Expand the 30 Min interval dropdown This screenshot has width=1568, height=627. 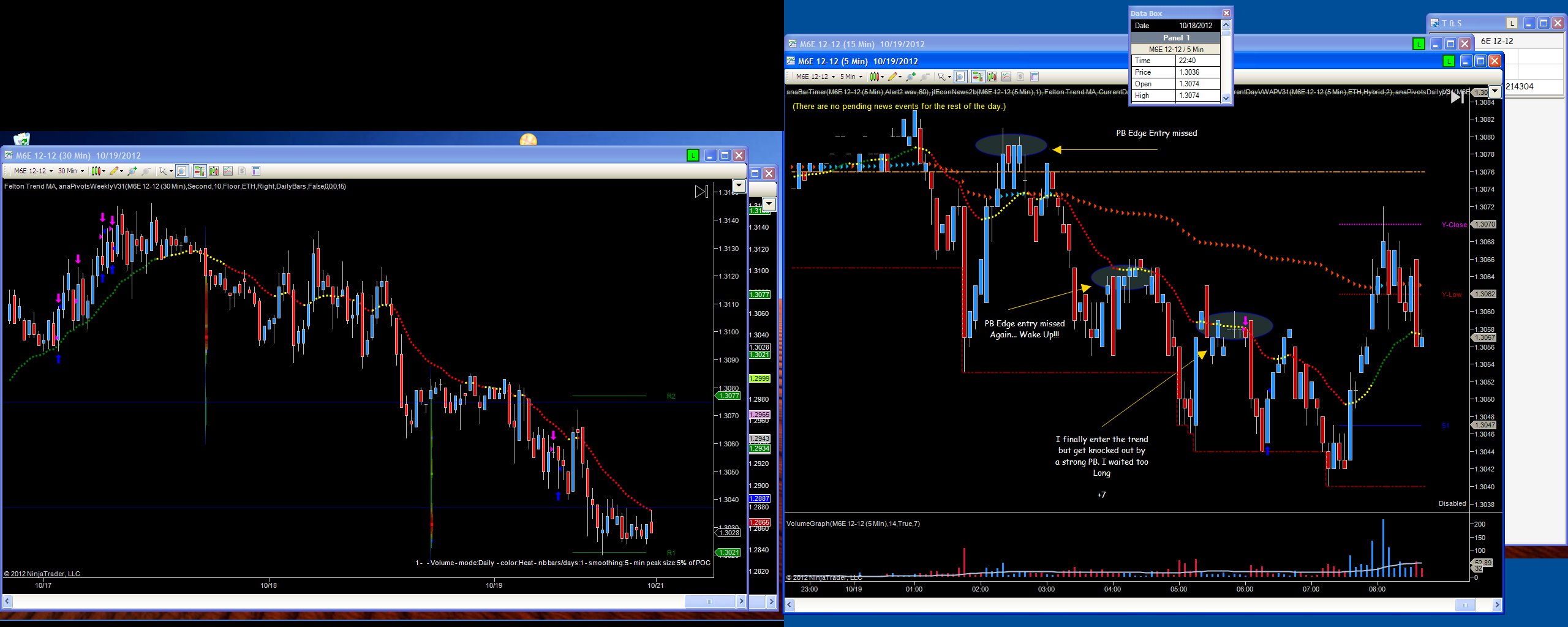point(70,171)
